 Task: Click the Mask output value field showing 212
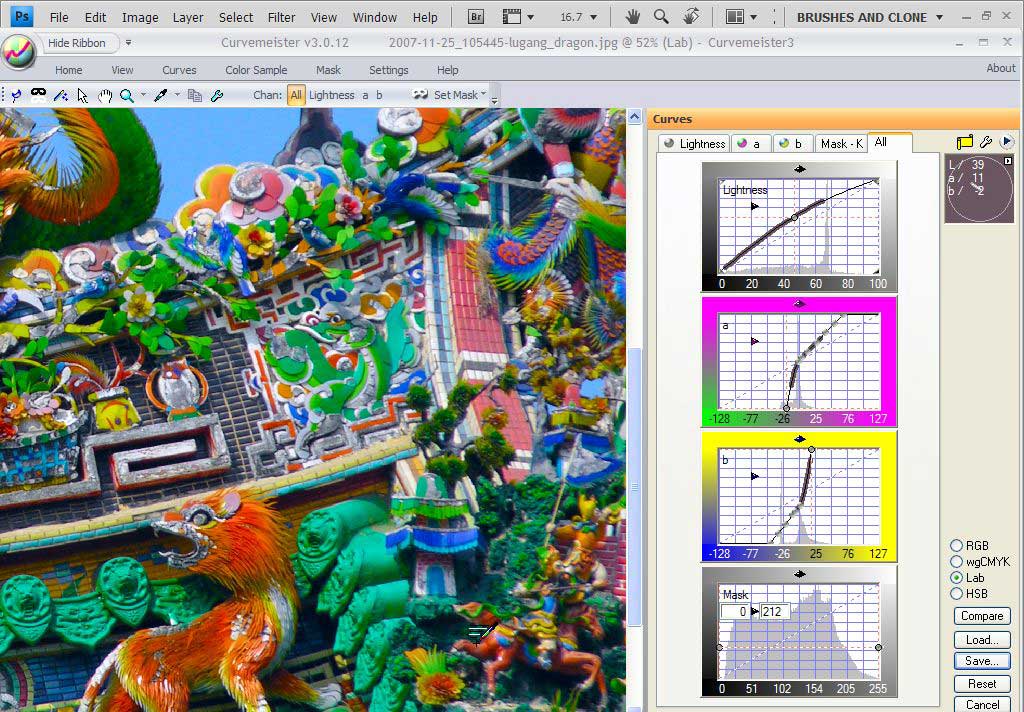[x=775, y=611]
